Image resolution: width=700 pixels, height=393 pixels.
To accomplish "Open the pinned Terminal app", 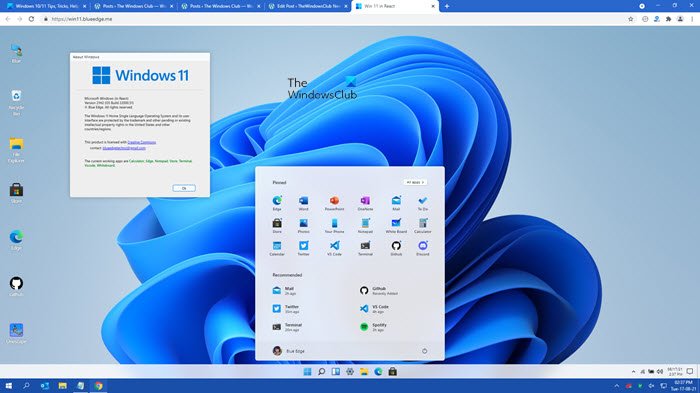I will pos(365,248).
